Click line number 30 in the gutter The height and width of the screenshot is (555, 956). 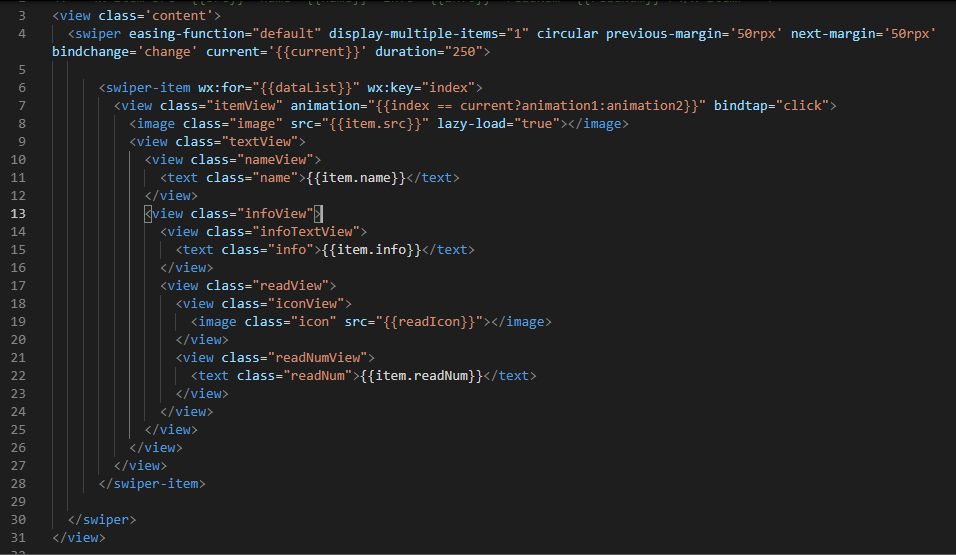coord(18,520)
